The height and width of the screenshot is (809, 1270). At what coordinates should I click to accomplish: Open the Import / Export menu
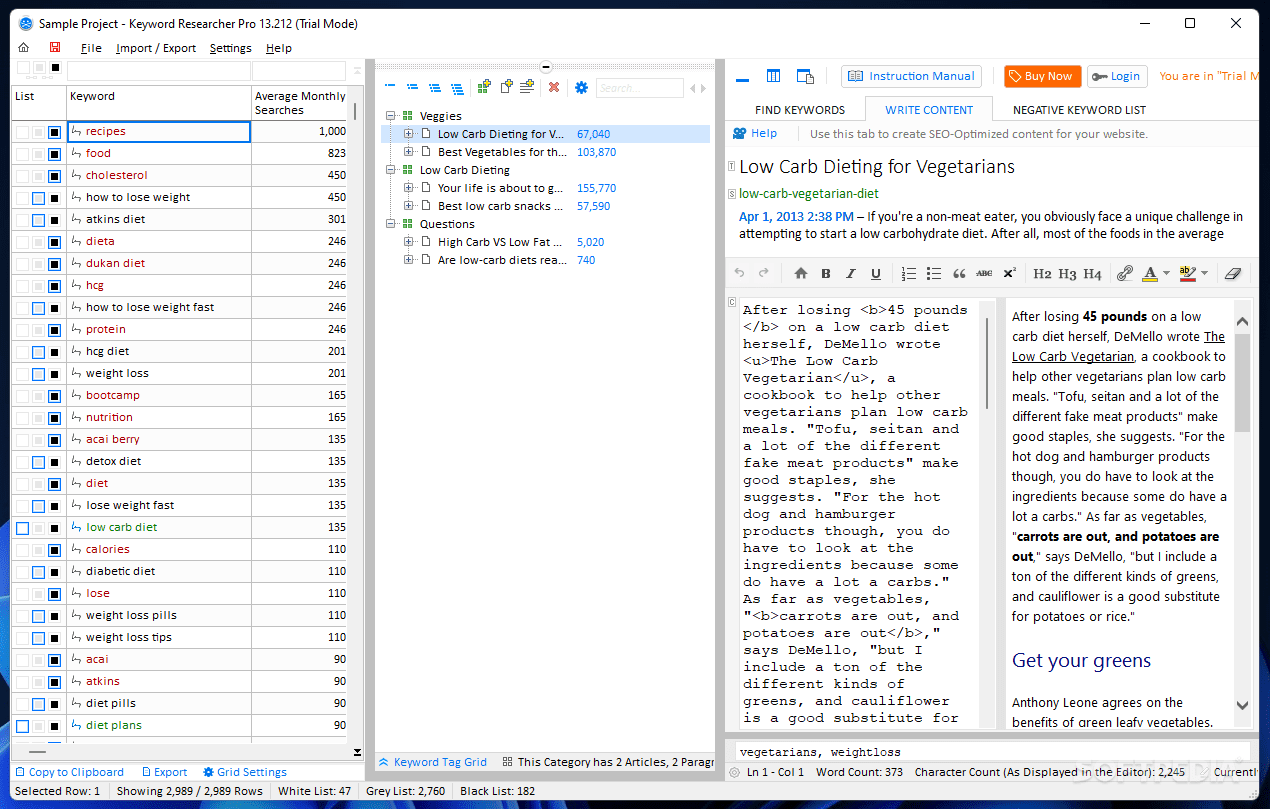[156, 48]
